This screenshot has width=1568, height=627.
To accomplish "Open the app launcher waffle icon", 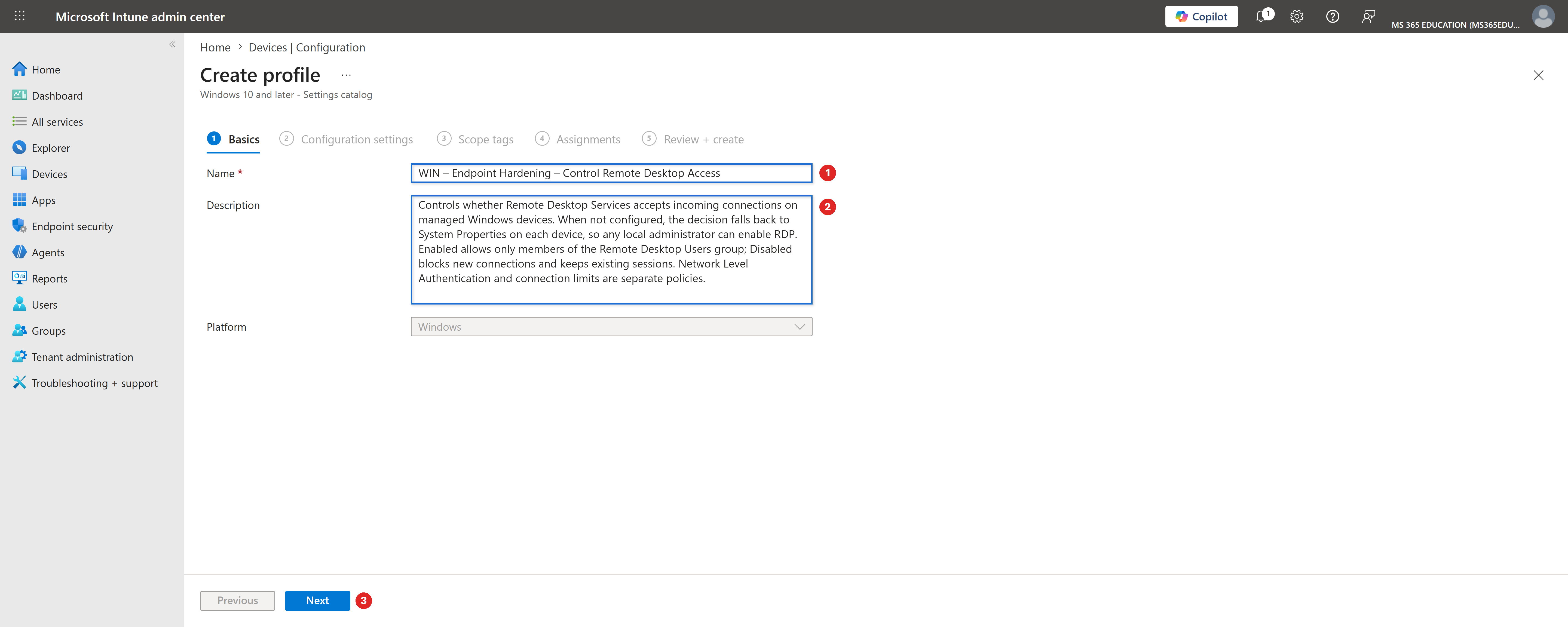I will point(20,16).
